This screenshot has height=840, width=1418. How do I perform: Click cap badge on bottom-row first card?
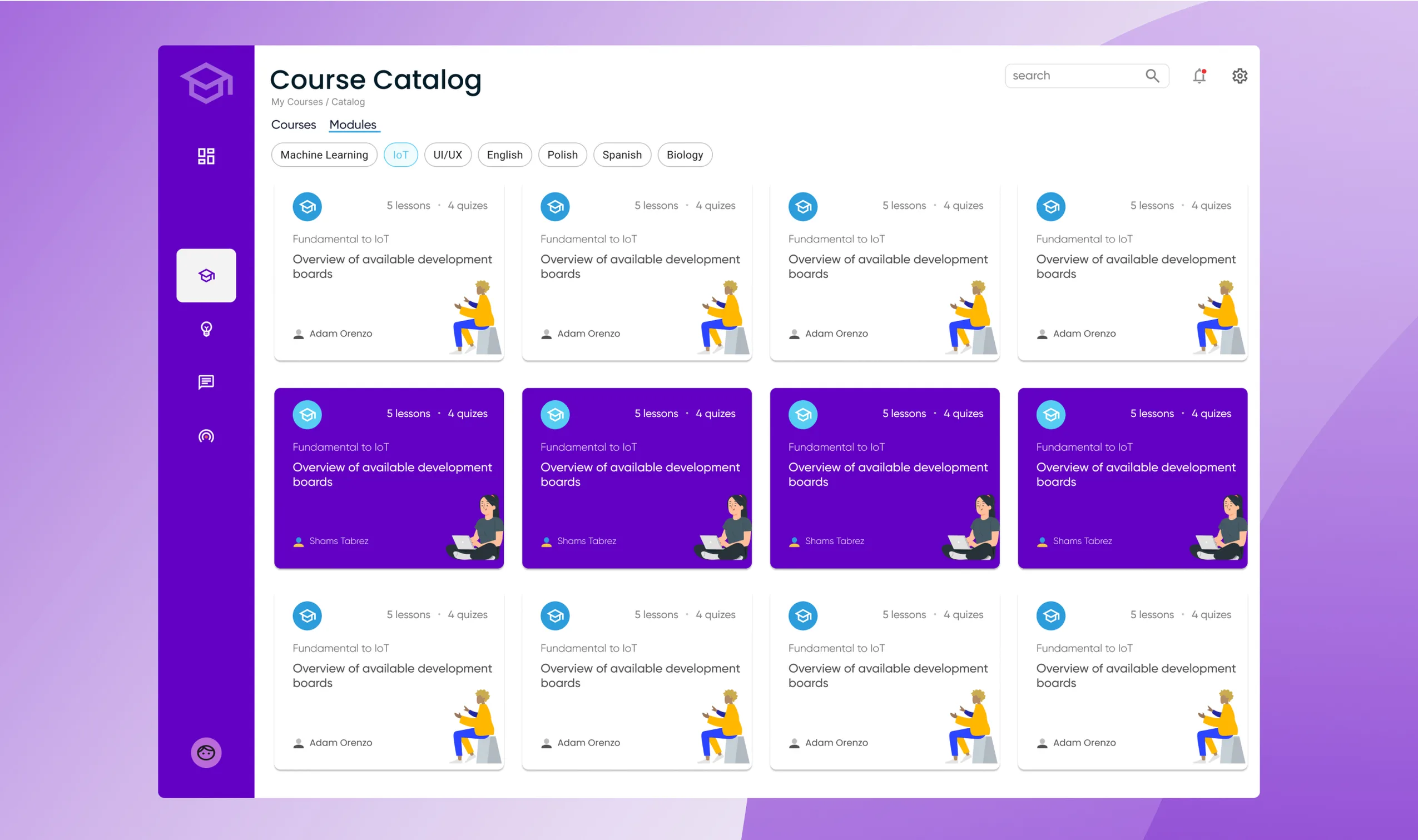[x=307, y=616]
